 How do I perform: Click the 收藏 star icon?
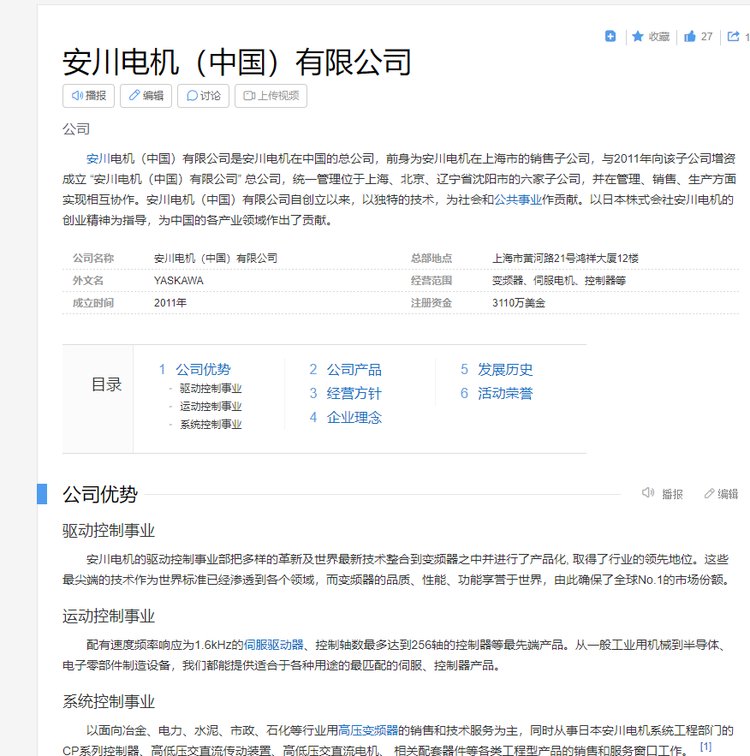click(x=638, y=36)
